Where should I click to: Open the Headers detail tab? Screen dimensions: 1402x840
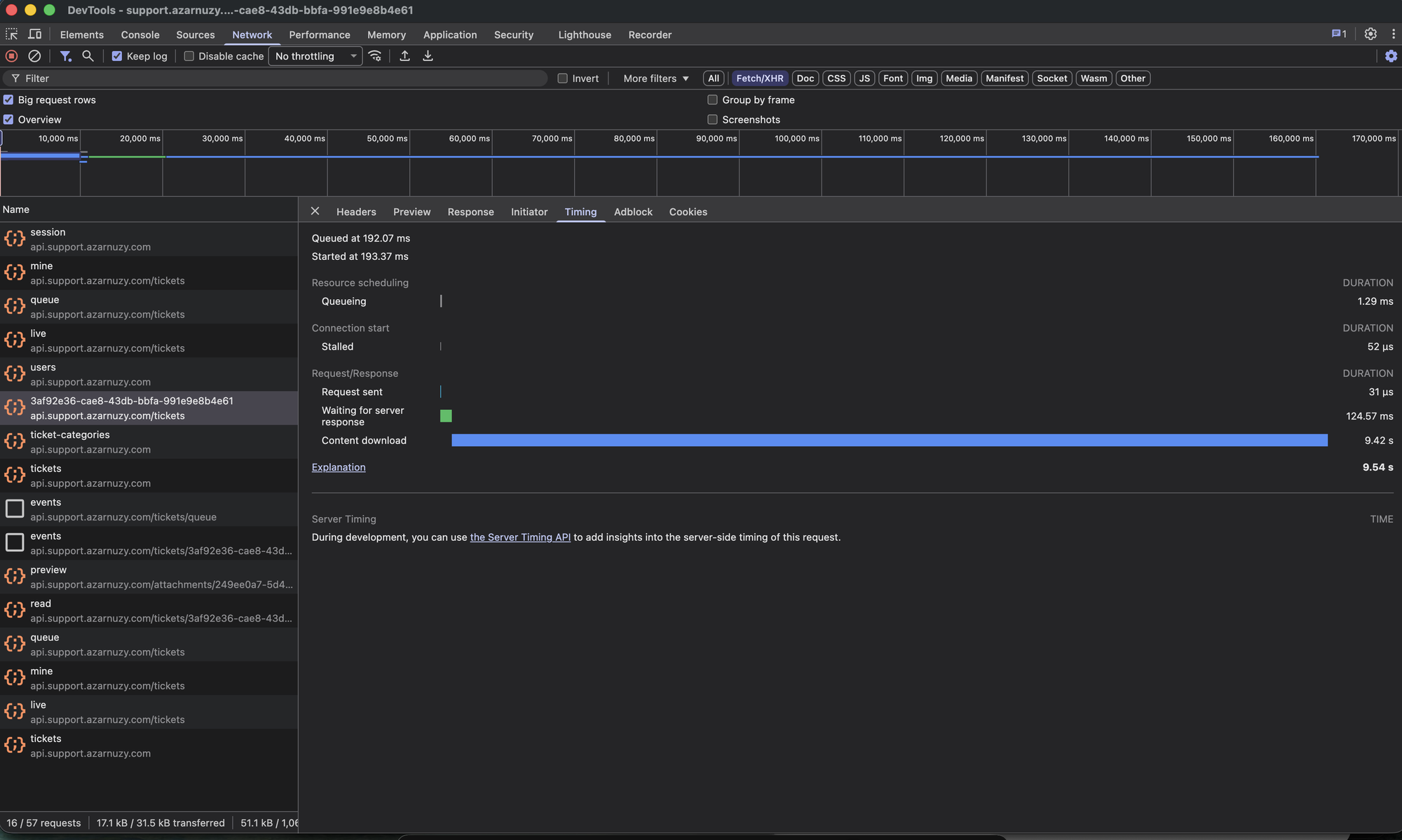tap(356, 212)
